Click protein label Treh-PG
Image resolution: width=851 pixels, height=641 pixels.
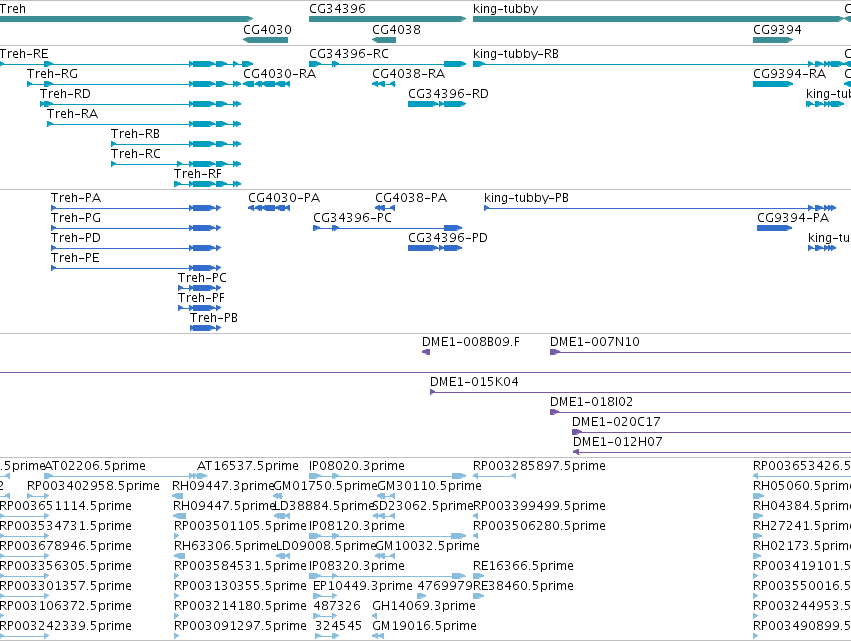coord(76,218)
